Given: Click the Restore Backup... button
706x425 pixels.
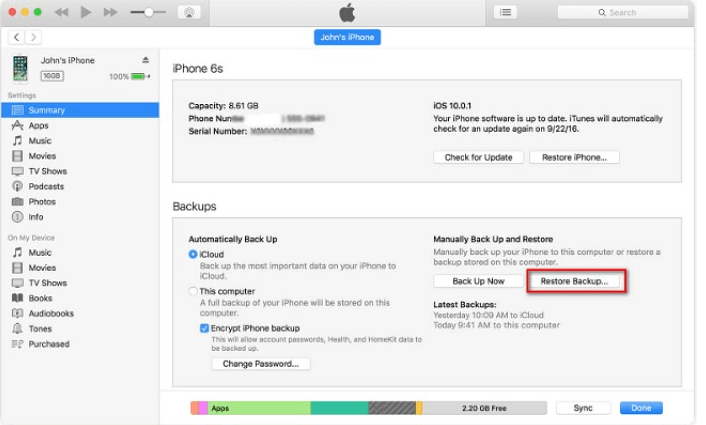Looking at the screenshot, I should 574,281.
